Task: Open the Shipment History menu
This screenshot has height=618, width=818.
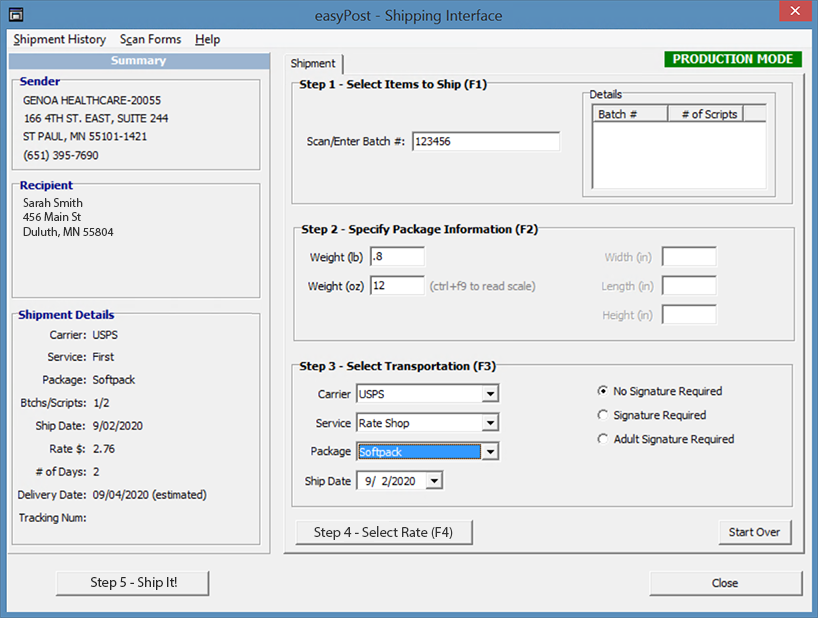Action: [59, 39]
